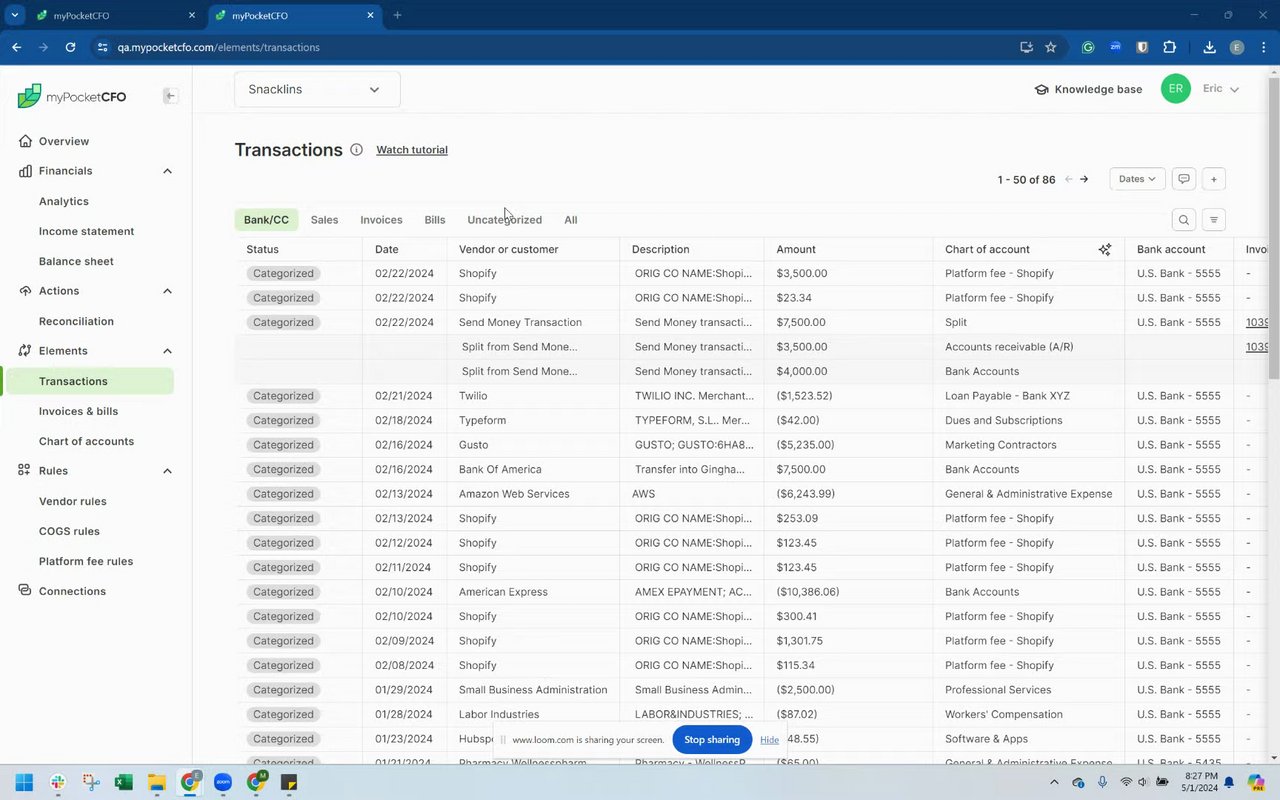This screenshot has height=800, width=1280.
Task: Bookmark this page with the star icon
Action: pos(1050,47)
